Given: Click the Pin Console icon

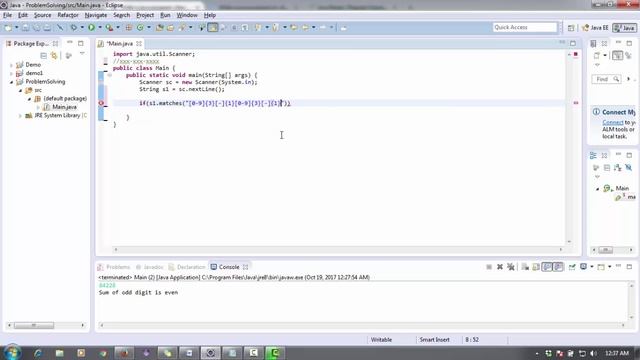Looking at the screenshot, I should [x=572, y=267].
